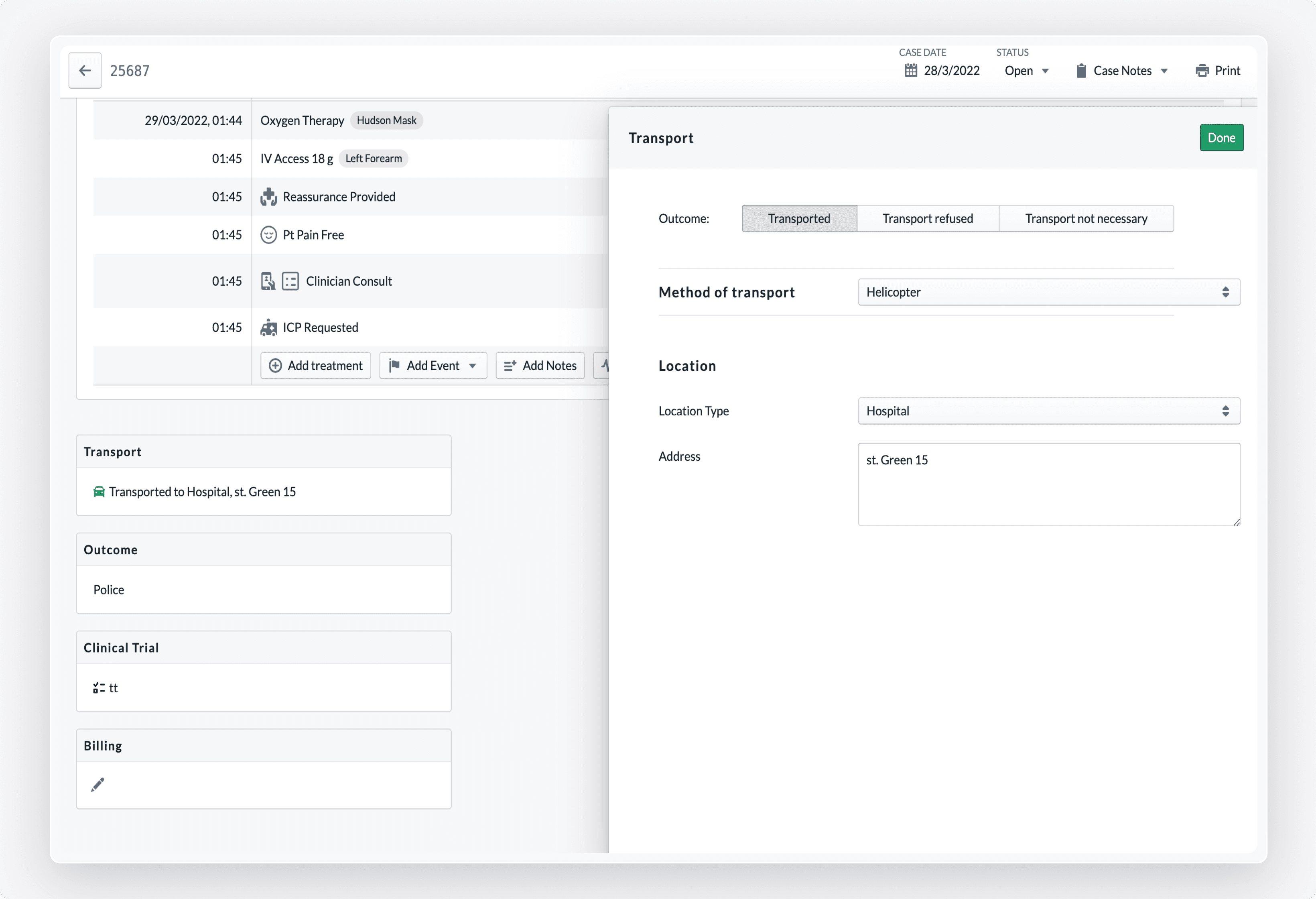1316x899 pixels.
Task: Open the Location Type dropdown
Action: tap(1049, 411)
